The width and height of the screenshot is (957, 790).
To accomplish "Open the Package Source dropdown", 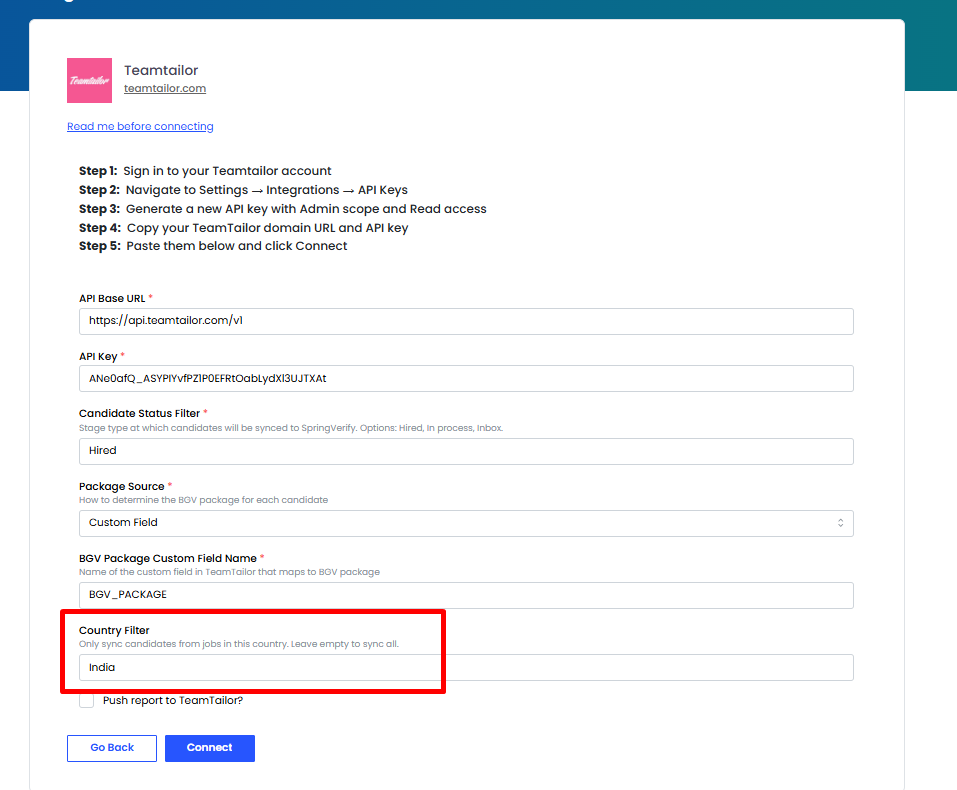I will (x=466, y=523).
